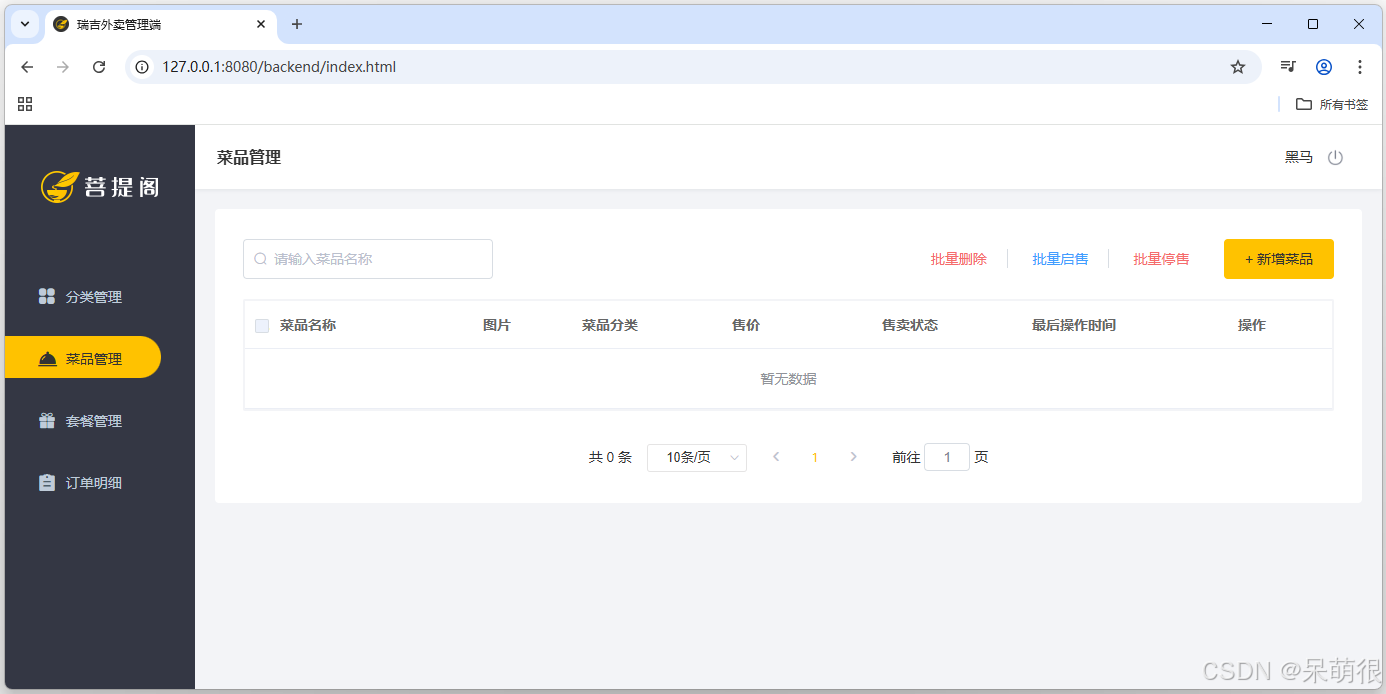
Task: Click the 最后操作时间 column header
Action: pos(1074,325)
